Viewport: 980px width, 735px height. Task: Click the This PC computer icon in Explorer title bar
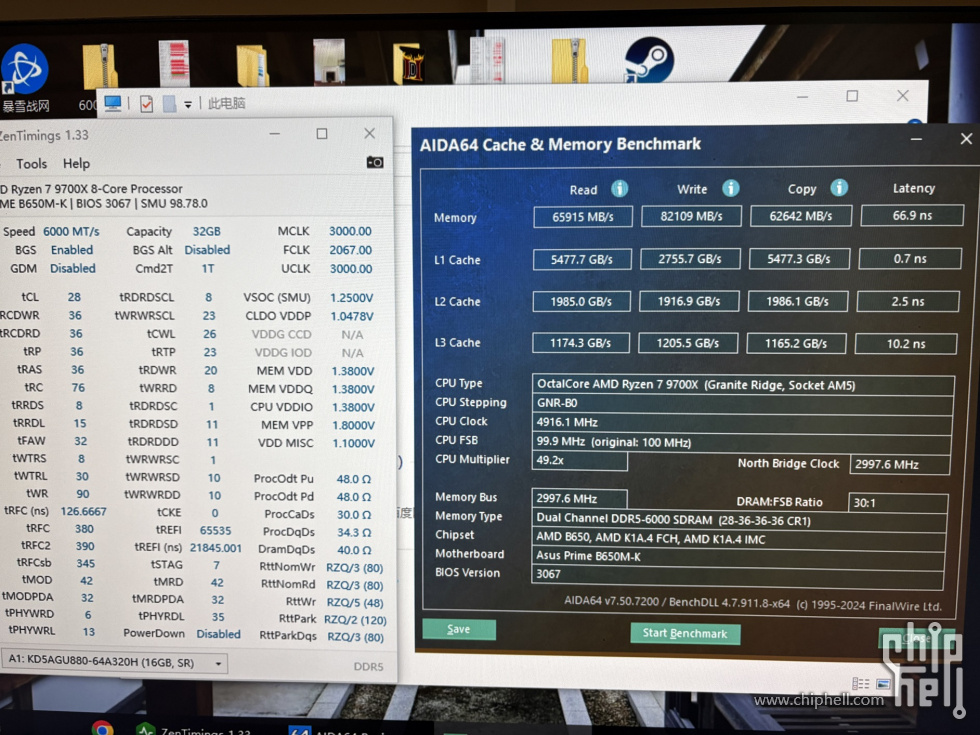[113, 104]
